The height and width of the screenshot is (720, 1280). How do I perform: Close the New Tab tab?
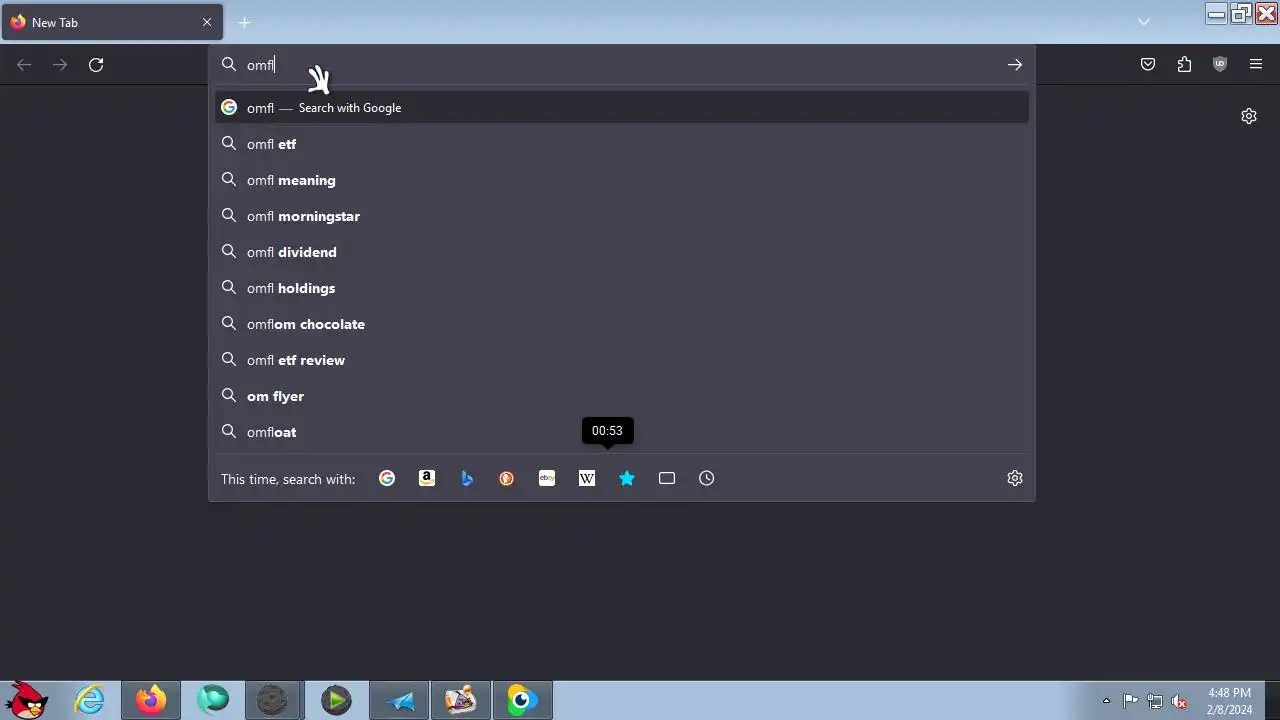click(207, 22)
